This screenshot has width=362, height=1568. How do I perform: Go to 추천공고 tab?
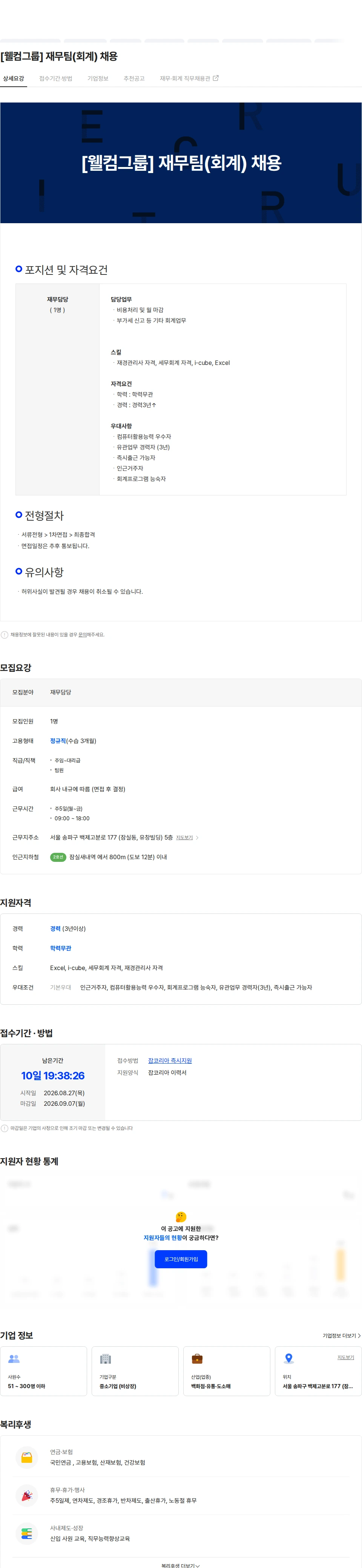[x=134, y=78]
